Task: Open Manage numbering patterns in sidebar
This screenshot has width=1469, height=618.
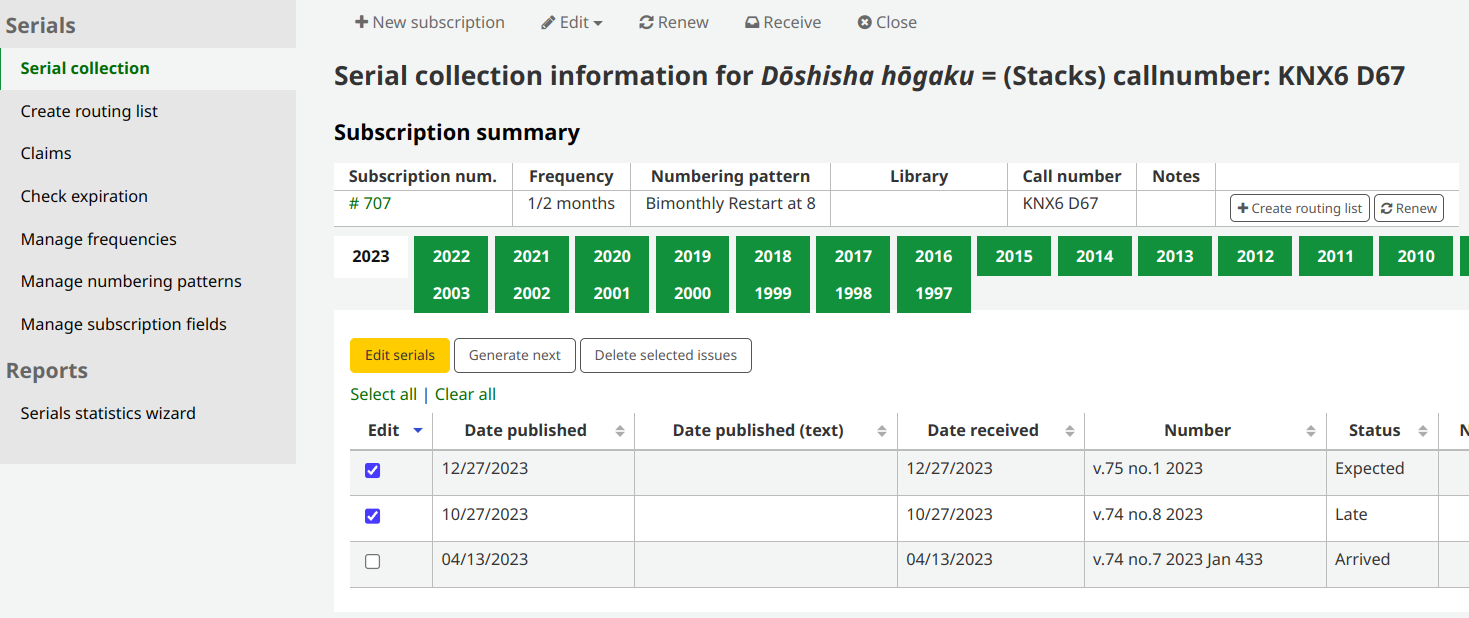Action: point(131,282)
